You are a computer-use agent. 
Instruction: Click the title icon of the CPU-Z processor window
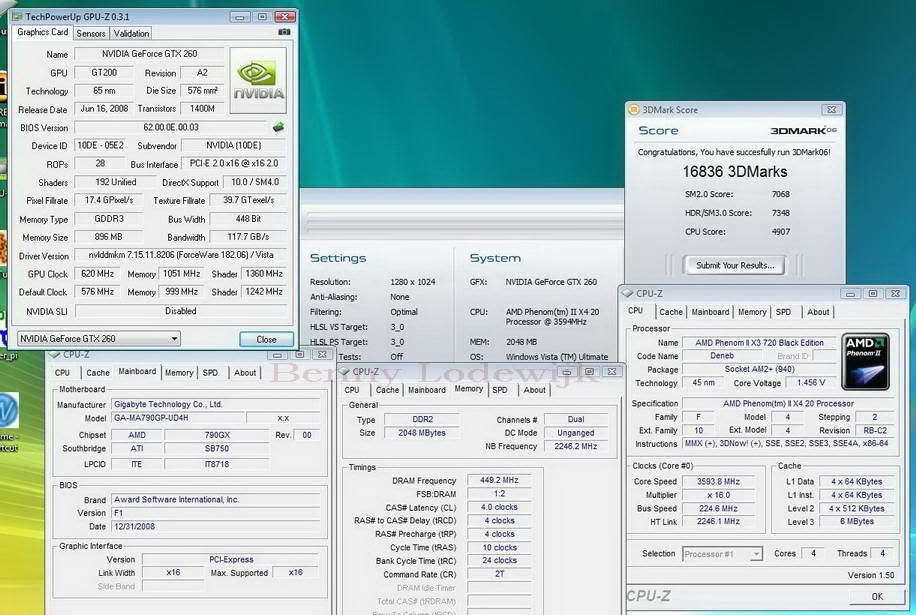coord(627,293)
